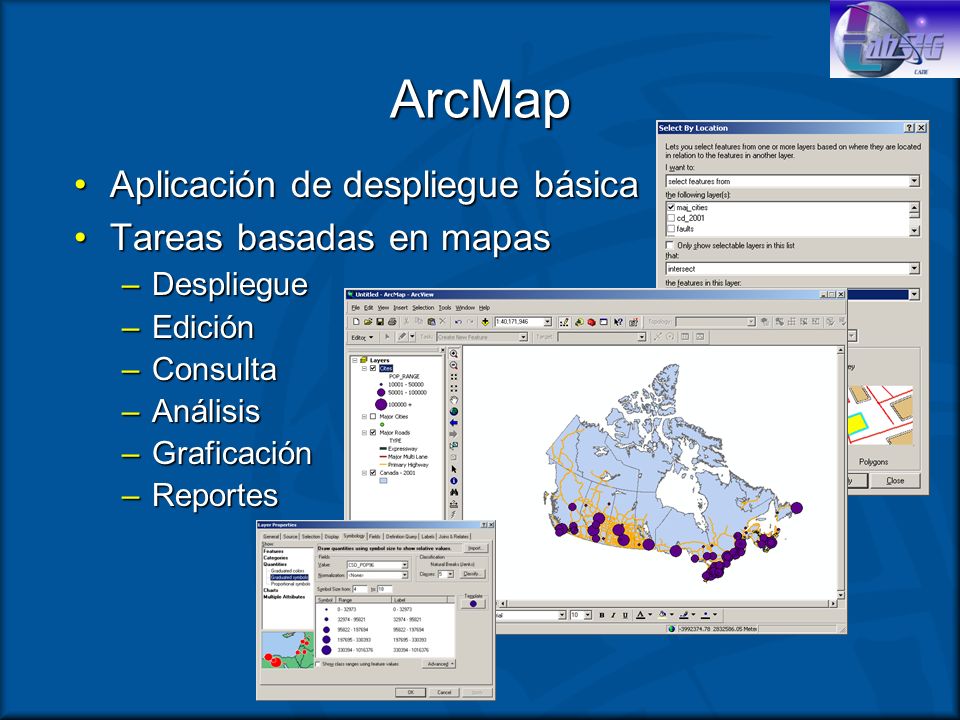This screenshot has height=720, width=960.
Task: Open the Insert menu in ArcMap
Action: [x=400, y=307]
